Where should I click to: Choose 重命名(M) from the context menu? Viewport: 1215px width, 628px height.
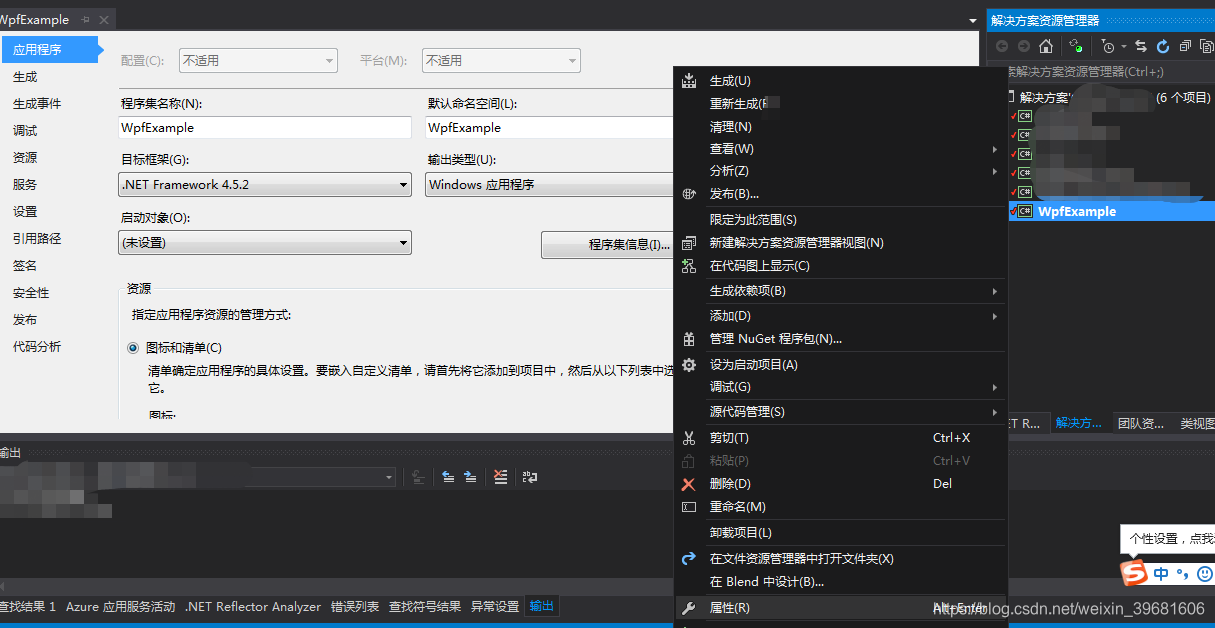click(x=842, y=507)
